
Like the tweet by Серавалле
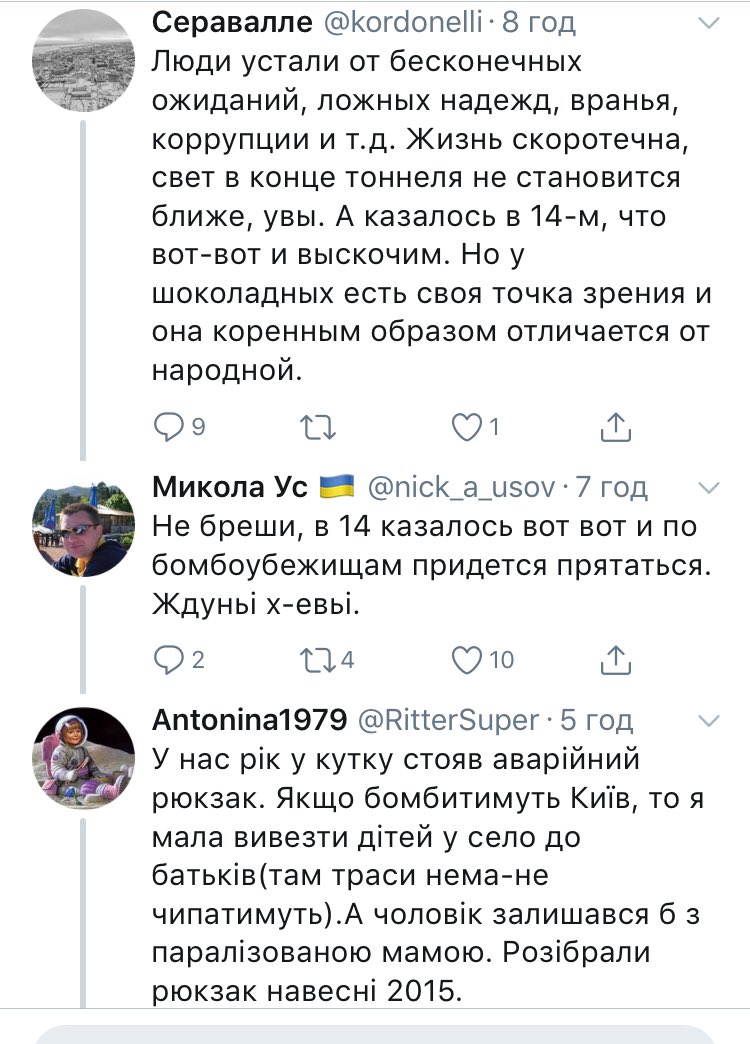(465, 427)
